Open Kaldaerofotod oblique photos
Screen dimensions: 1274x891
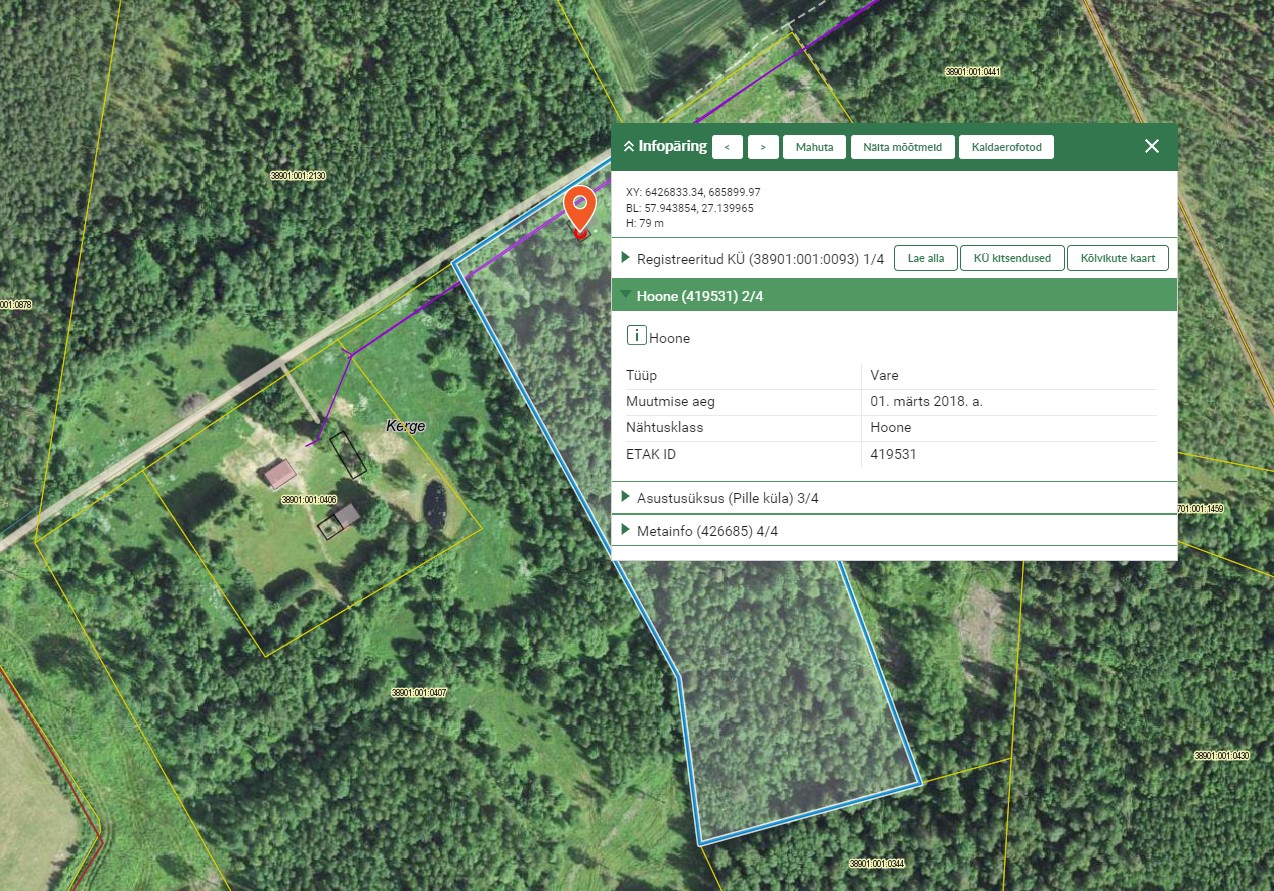(1006, 147)
